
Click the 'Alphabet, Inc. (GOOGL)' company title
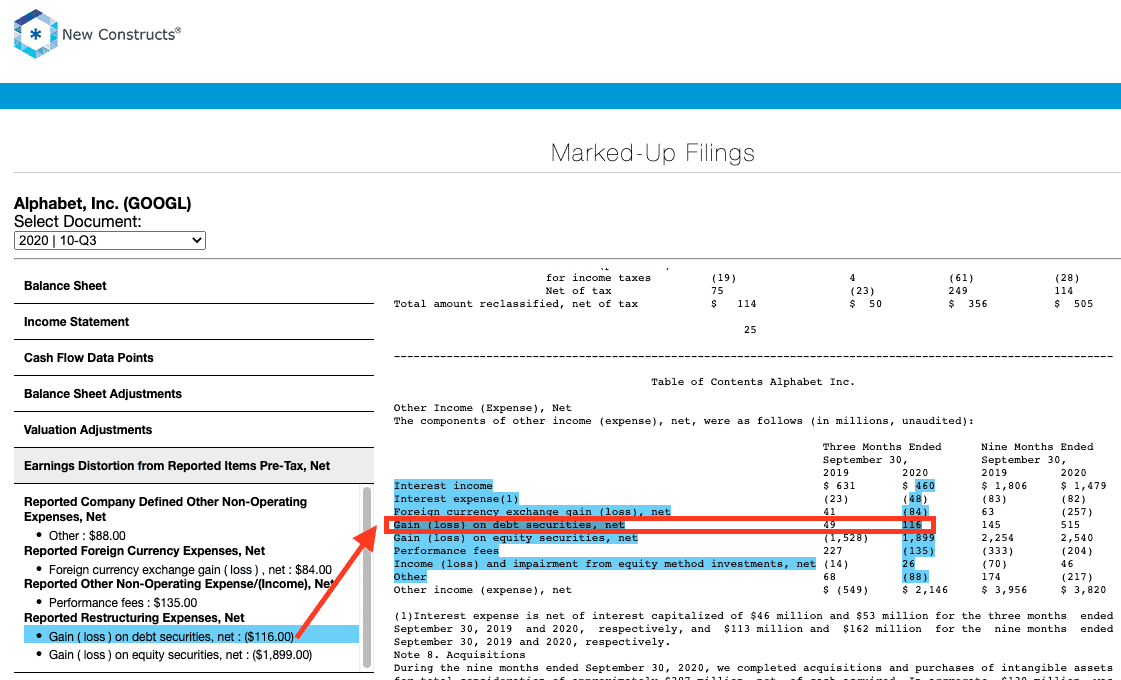(x=103, y=203)
